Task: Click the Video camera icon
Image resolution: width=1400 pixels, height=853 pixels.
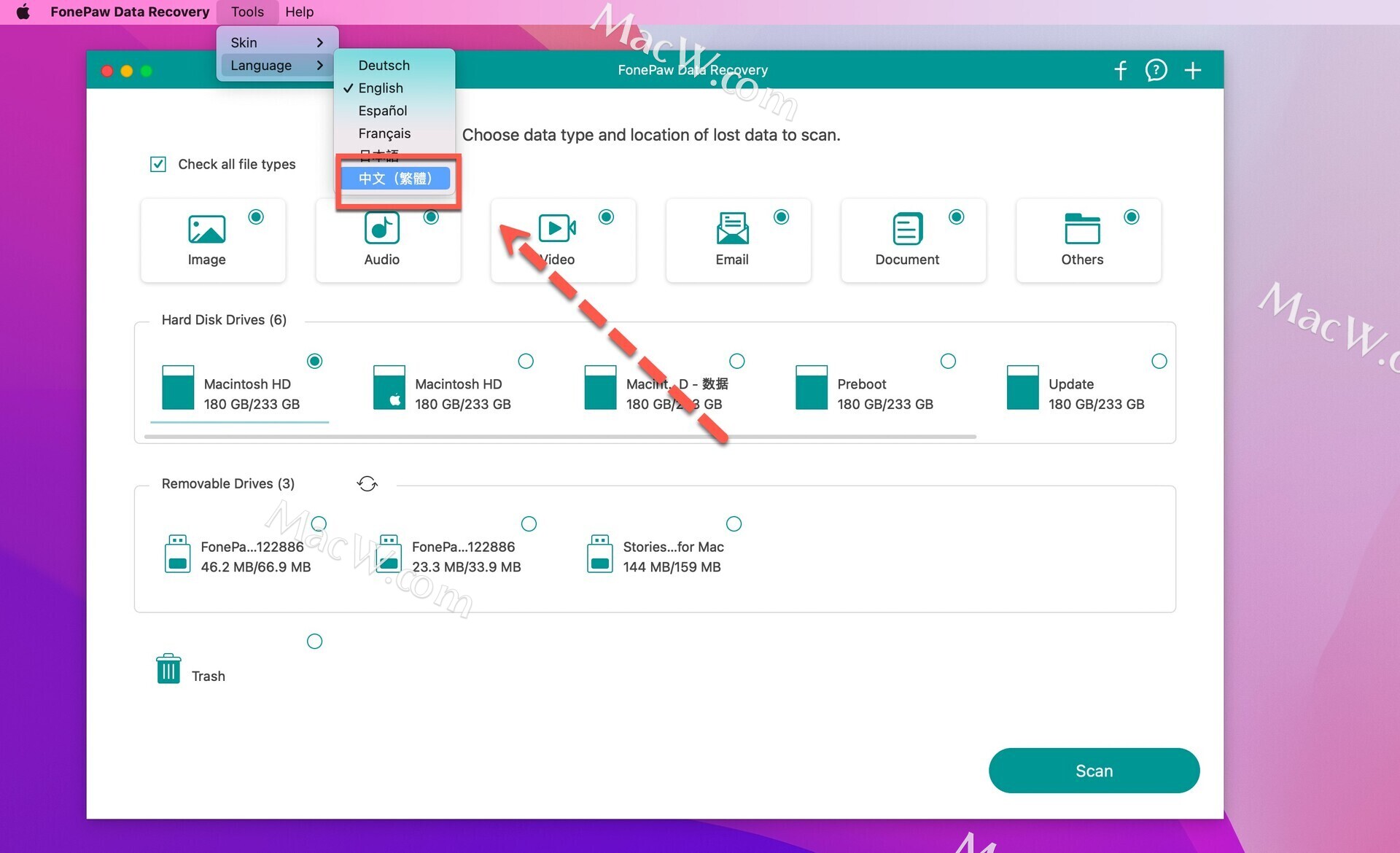Action: click(557, 228)
